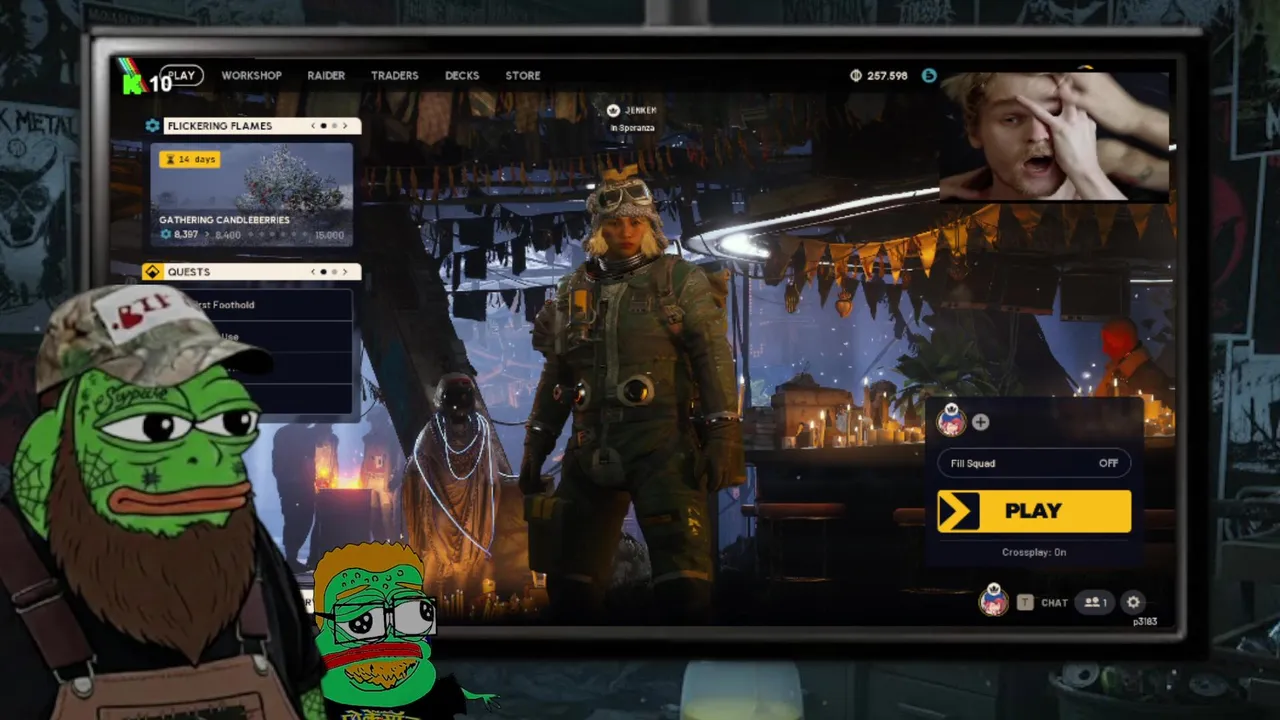The image size is (1280, 720).
Task: Open the party members button showing 1
Action: click(1096, 602)
